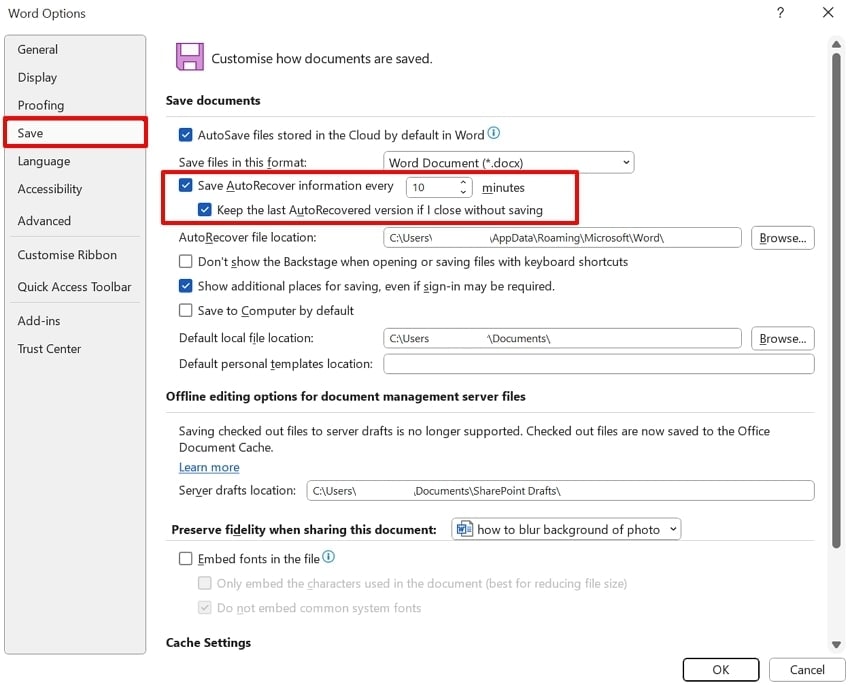Click the info icon next to Embed fonts

coord(329,557)
